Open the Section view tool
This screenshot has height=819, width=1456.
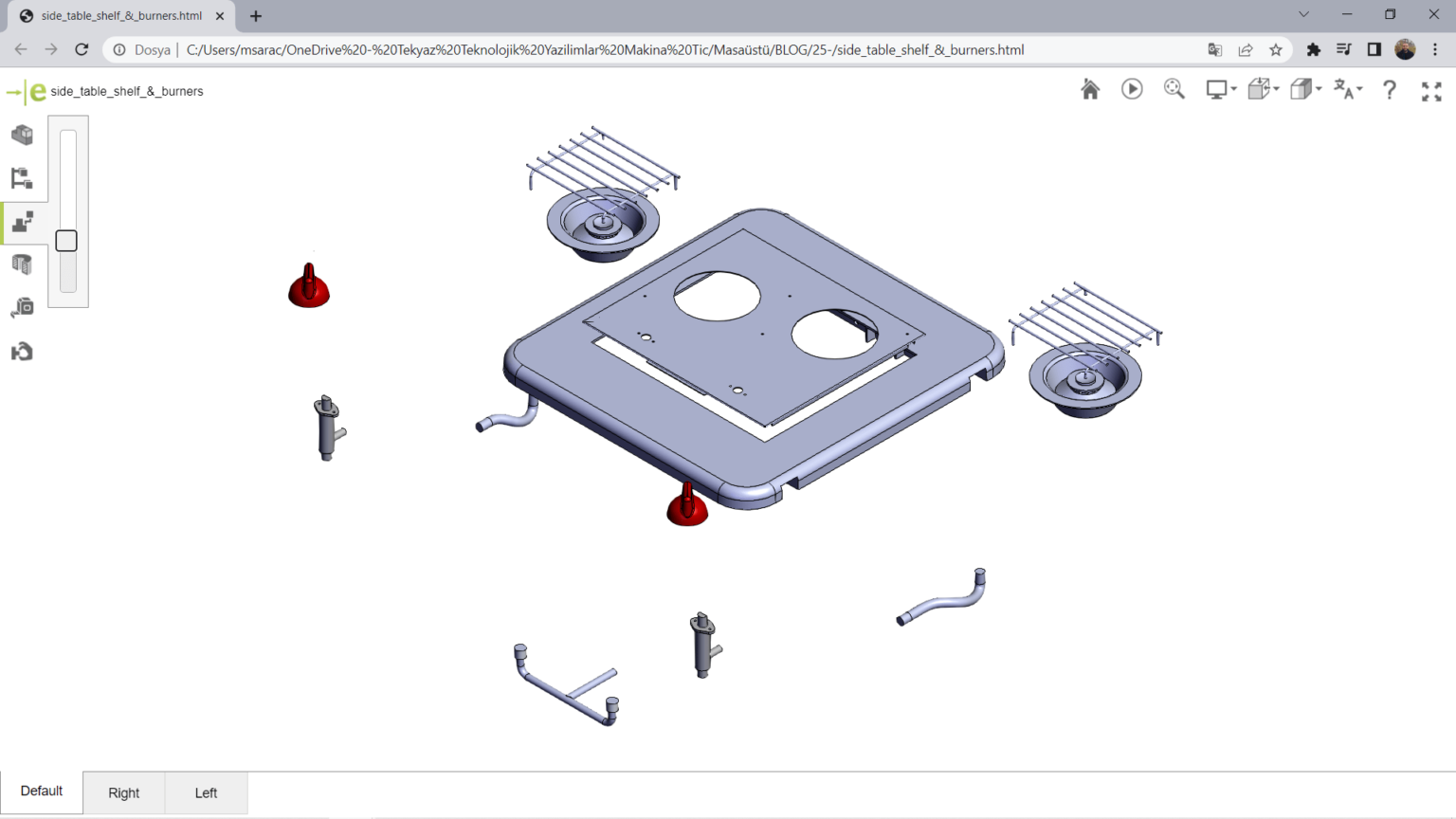[x=22, y=264]
